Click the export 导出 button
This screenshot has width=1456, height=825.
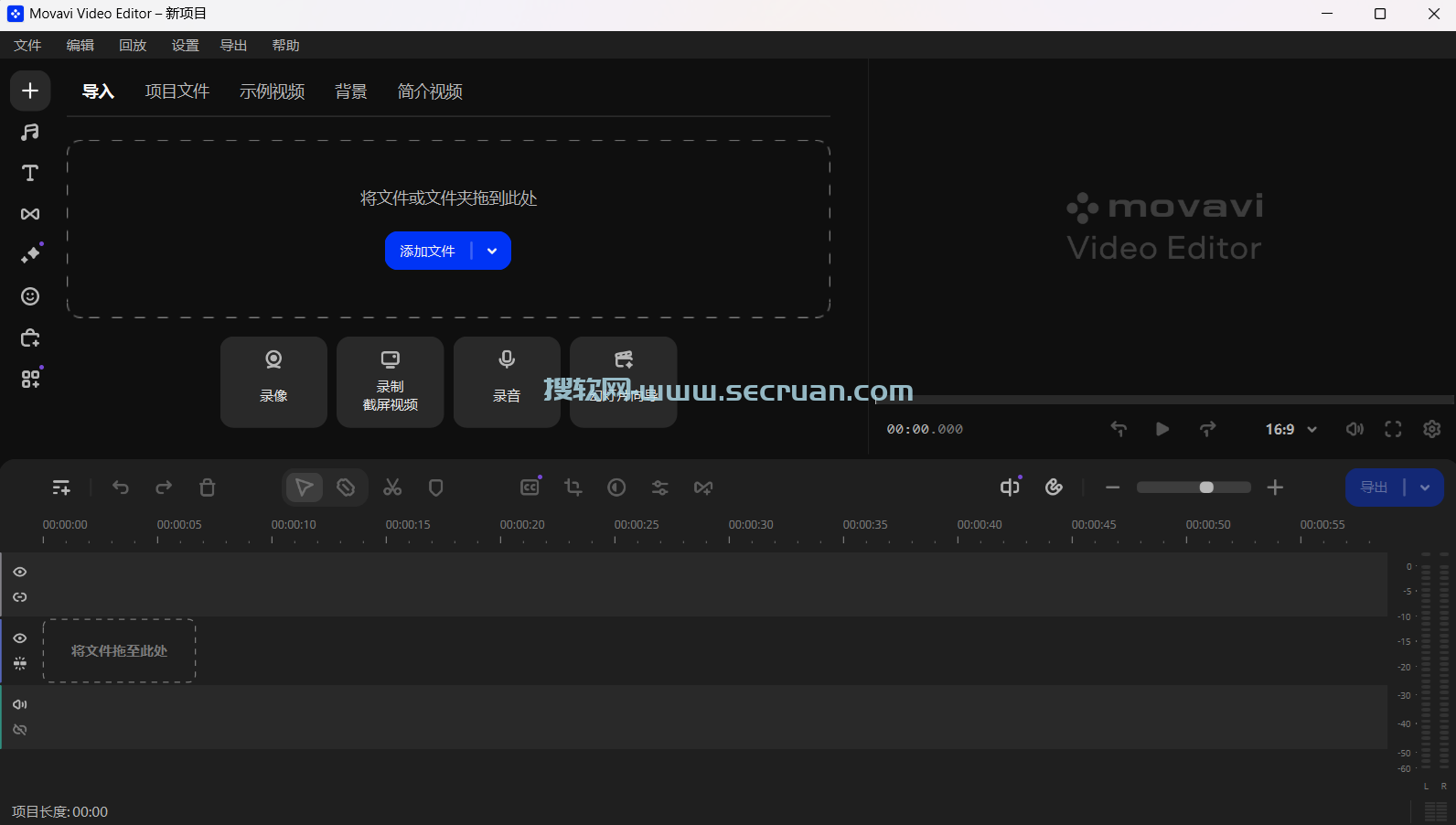[1374, 487]
